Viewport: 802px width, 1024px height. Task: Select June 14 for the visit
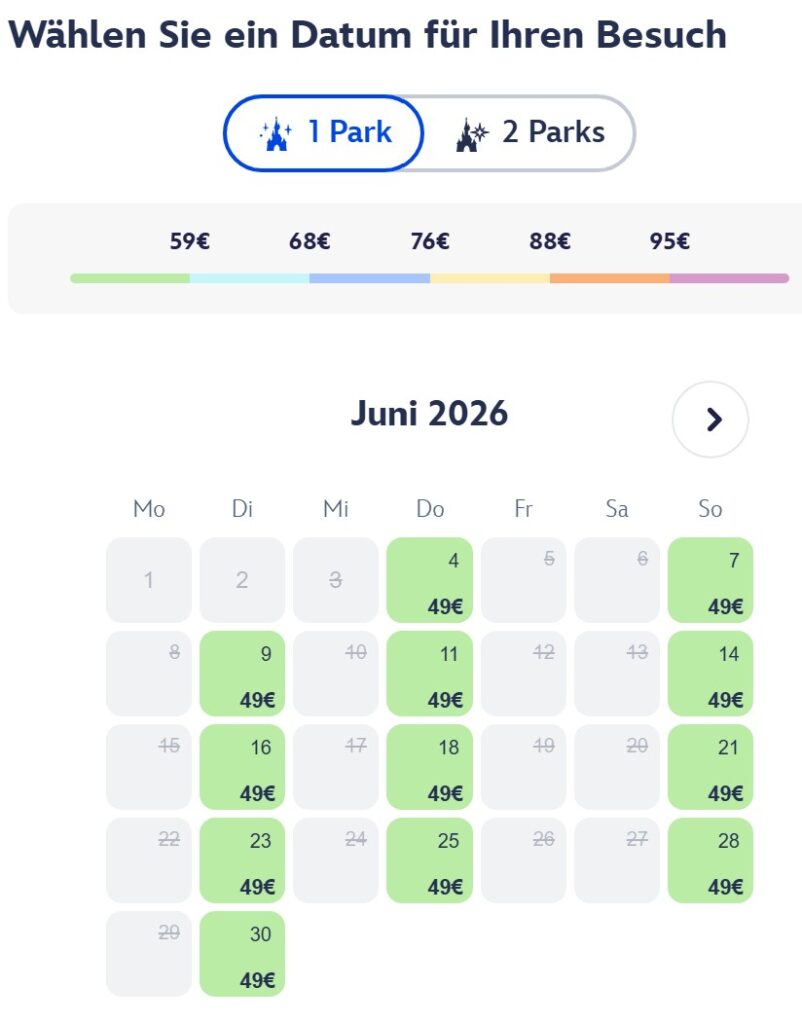[710, 673]
